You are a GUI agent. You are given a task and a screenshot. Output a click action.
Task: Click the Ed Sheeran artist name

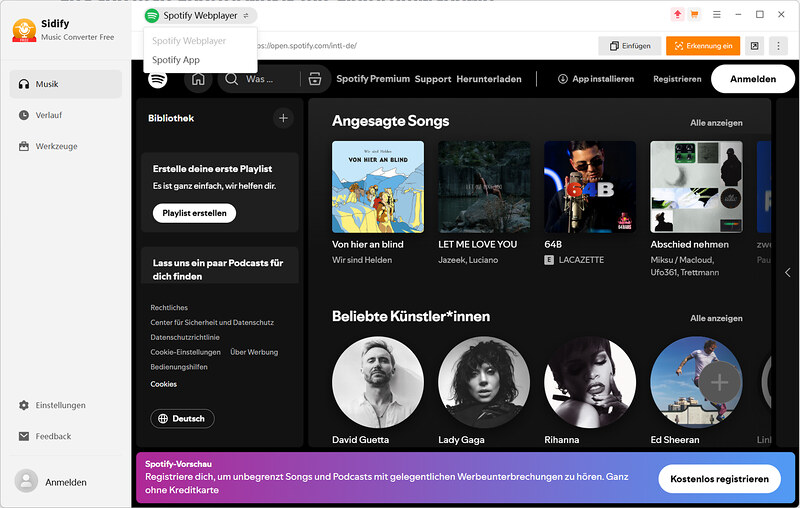tap(674, 440)
